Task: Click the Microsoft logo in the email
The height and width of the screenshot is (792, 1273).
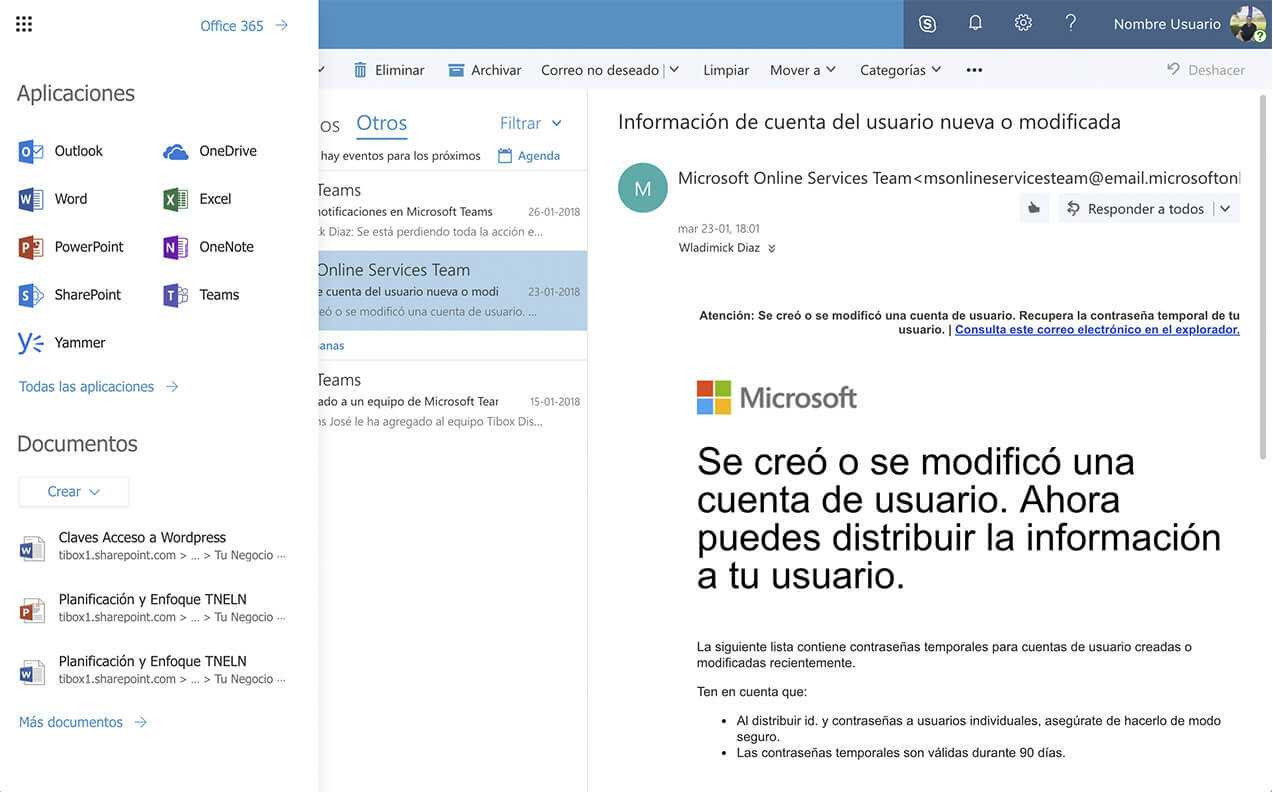Action: (x=777, y=397)
